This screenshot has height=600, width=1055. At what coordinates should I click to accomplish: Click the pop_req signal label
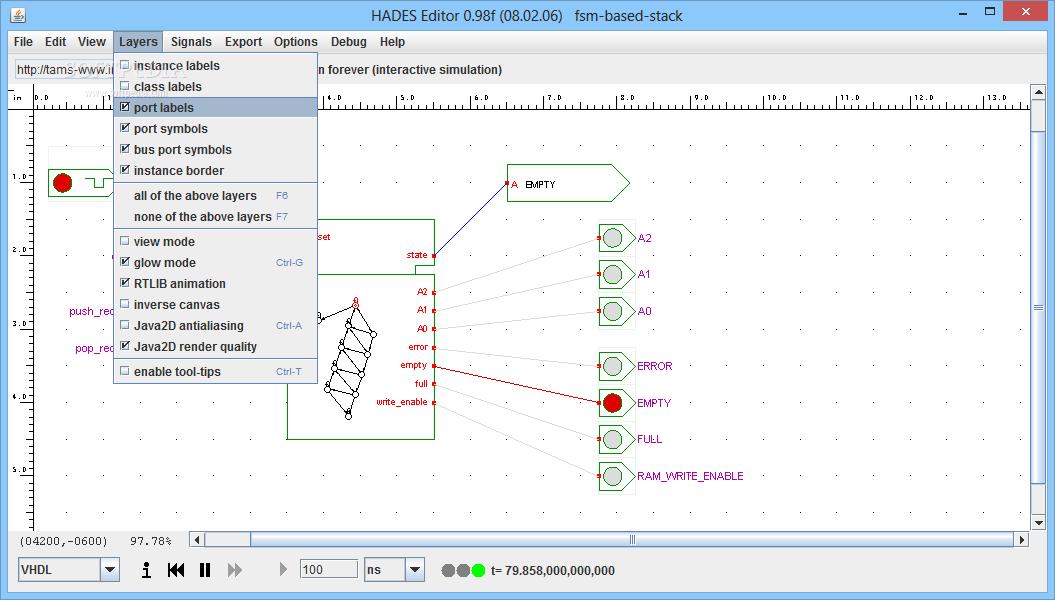pos(94,348)
